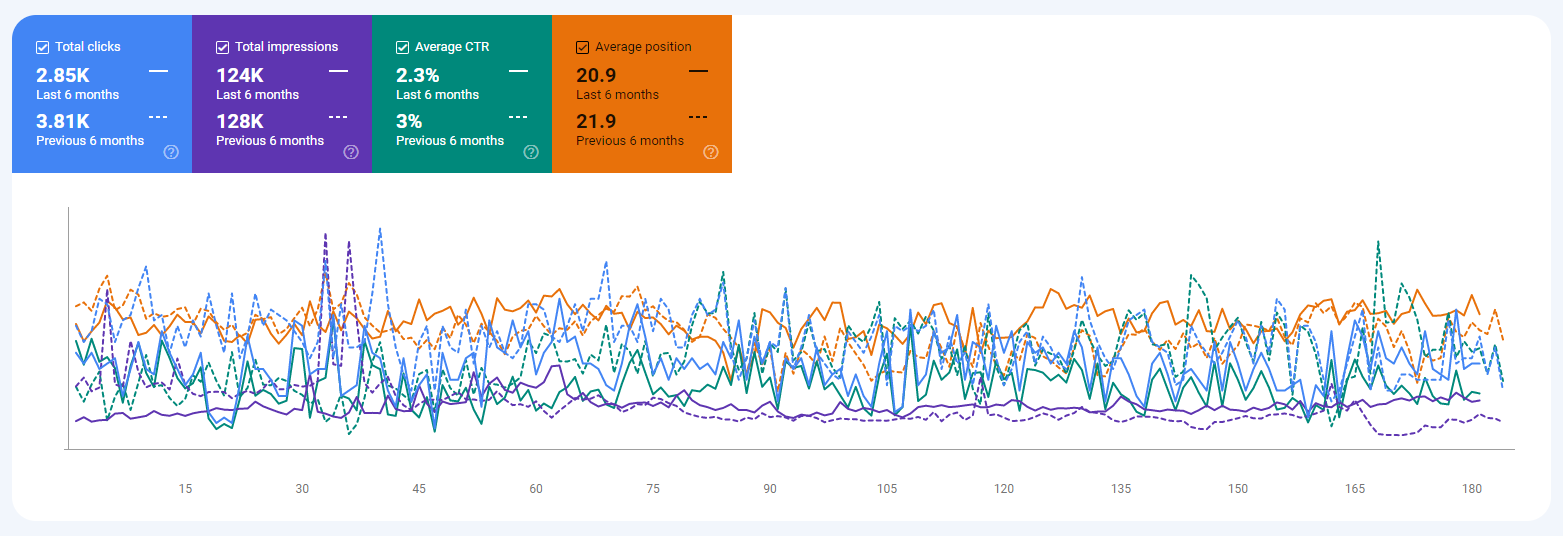The image size is (1563, 536).
Task: Click the x-axis label 30
Action: coord(302,489)
